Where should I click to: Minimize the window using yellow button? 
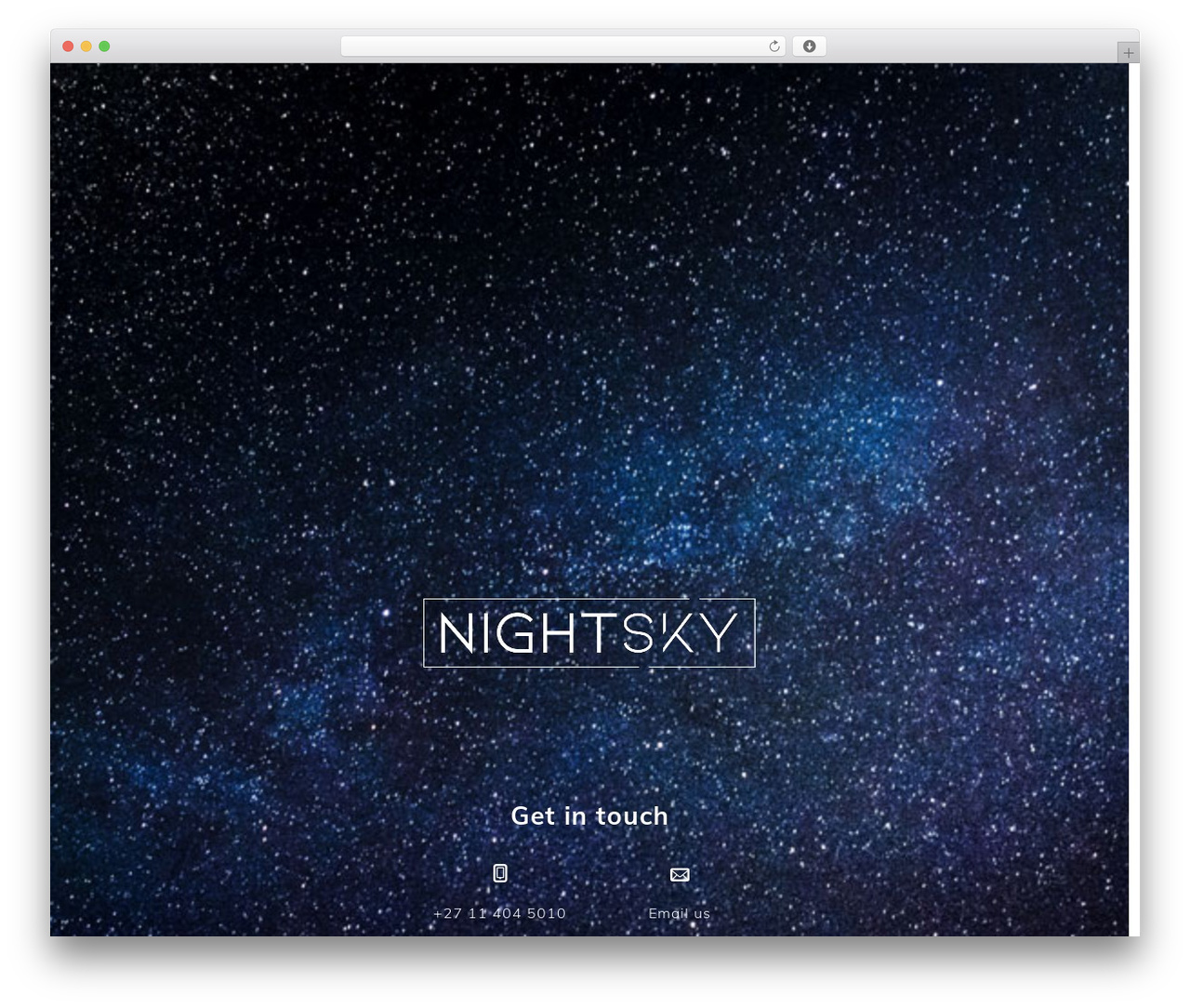tap(86, 46)
